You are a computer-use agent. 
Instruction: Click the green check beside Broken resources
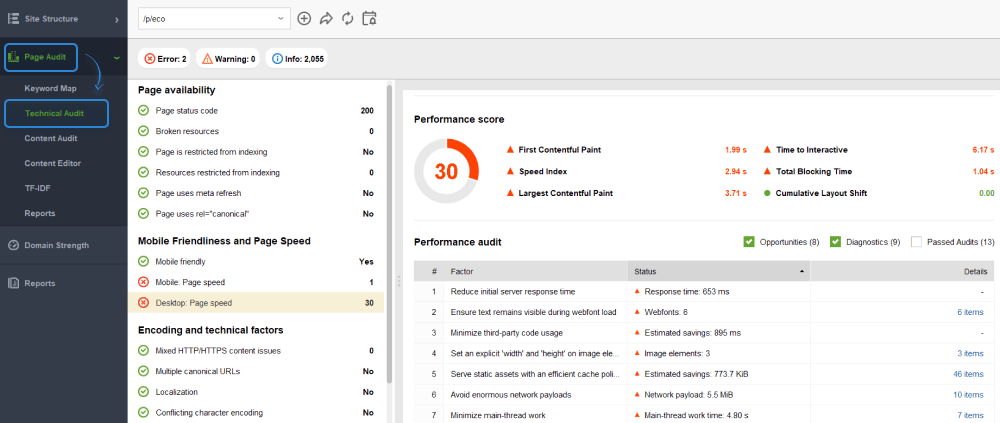[143, 131]
